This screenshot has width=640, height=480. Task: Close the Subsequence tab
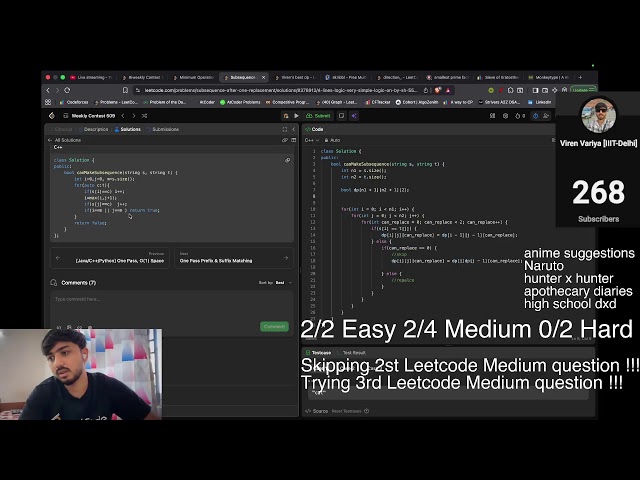pos(263,77)
